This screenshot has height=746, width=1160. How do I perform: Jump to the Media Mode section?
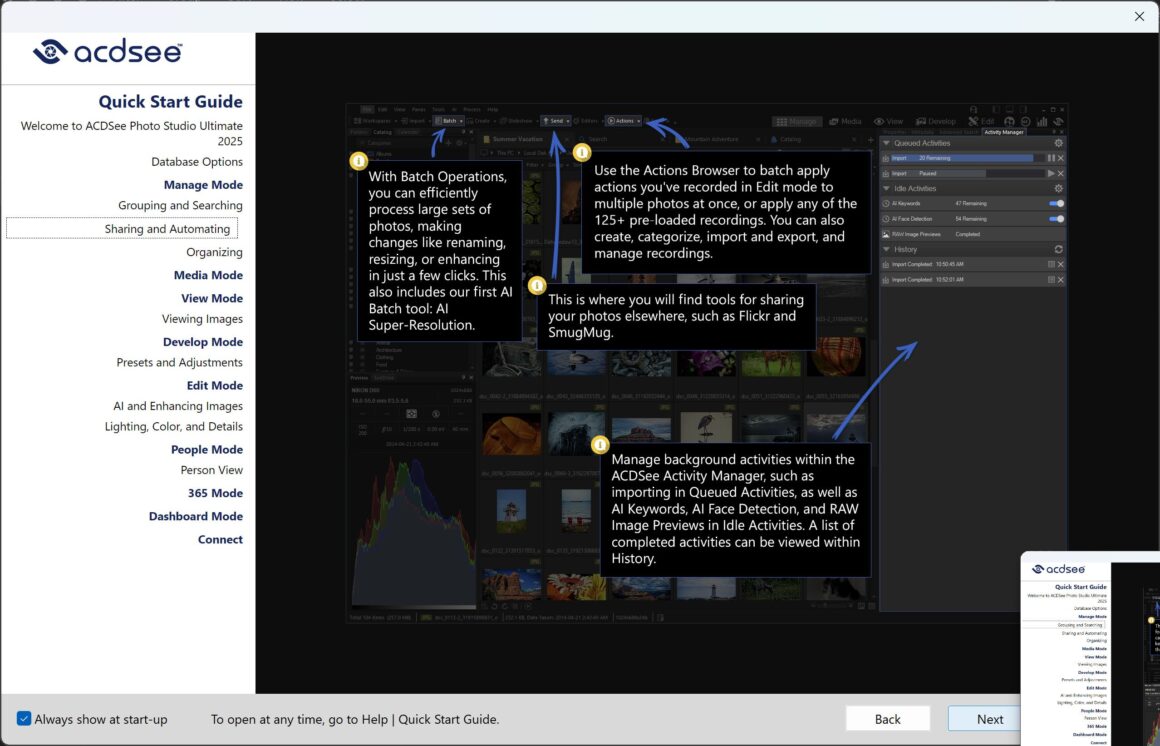pos(208,275)
